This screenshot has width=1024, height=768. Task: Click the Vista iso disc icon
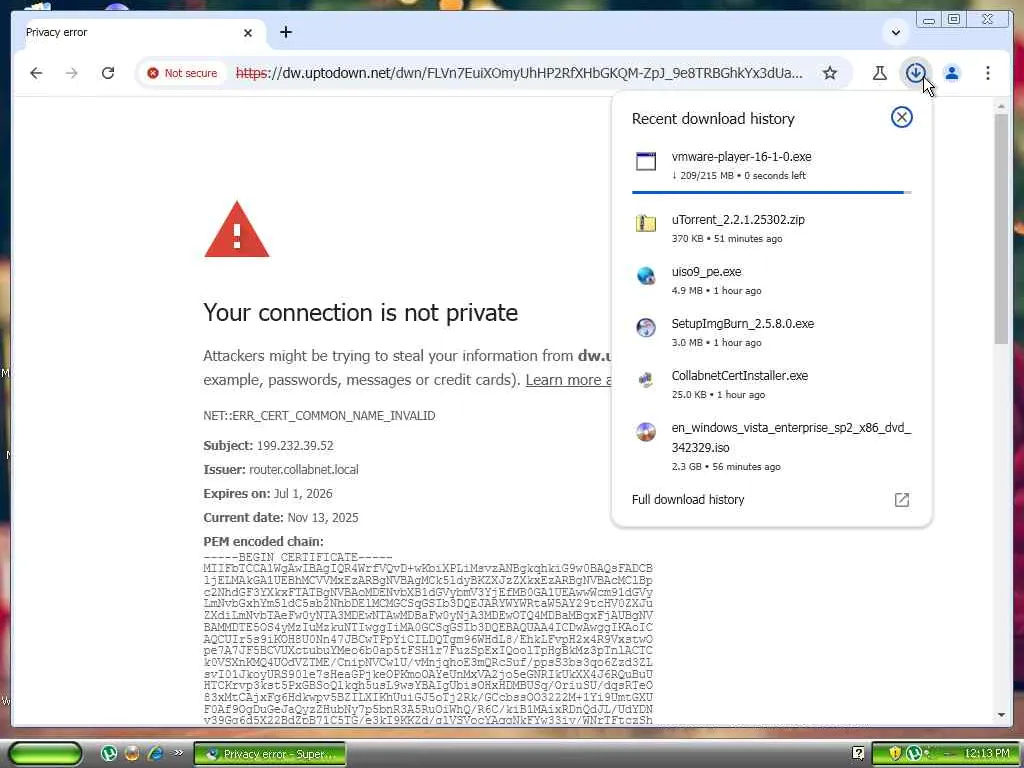point(646,432)
